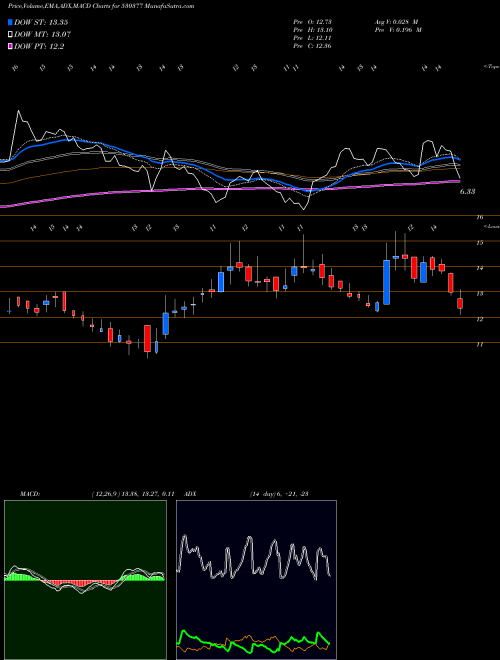Click the large blue candlestick near 14
The height and width of the screenshot is (660, 500).
386,282
